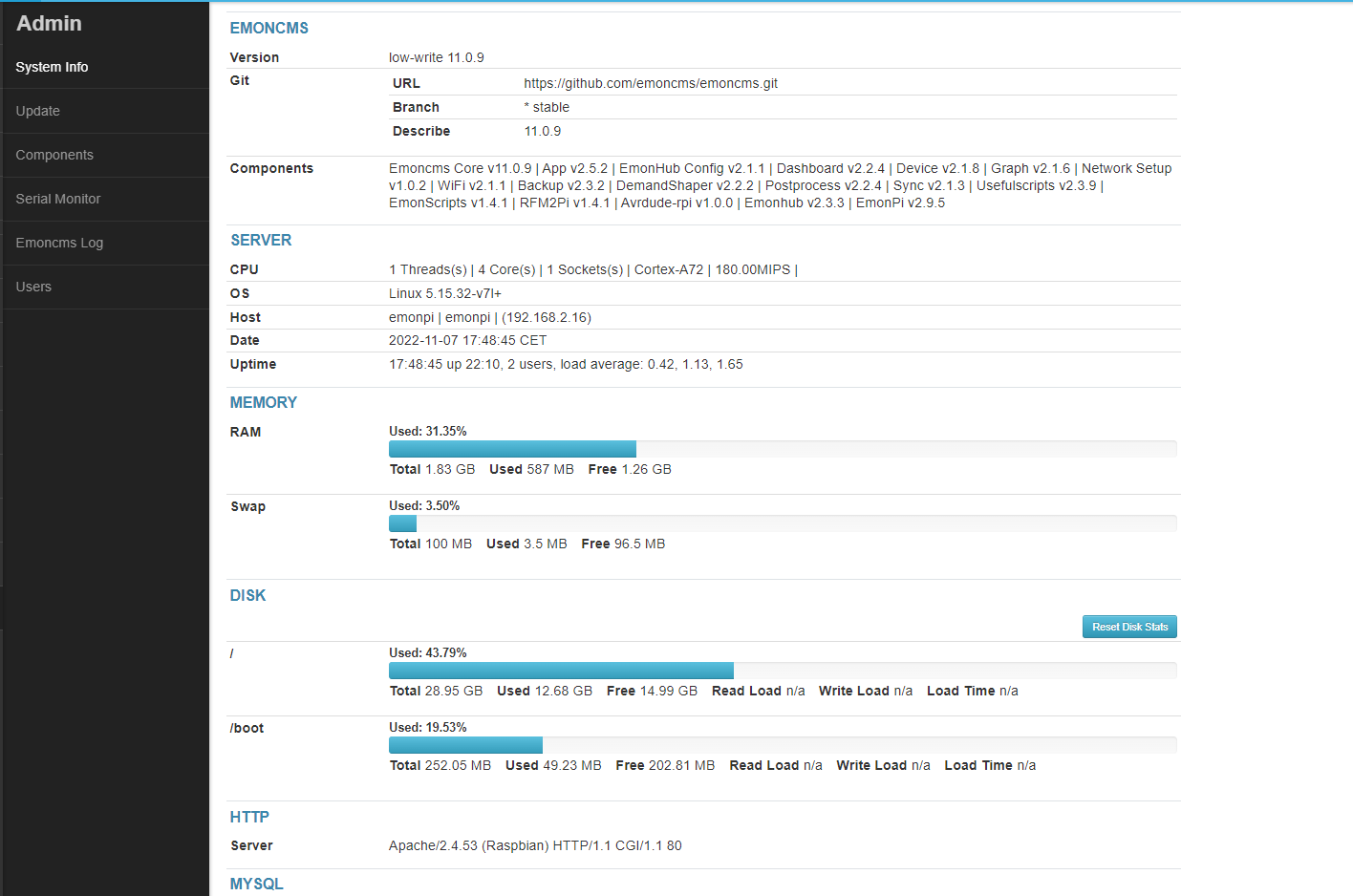Select the CPU info 'Cortex-A72' line

coord(593,269)
